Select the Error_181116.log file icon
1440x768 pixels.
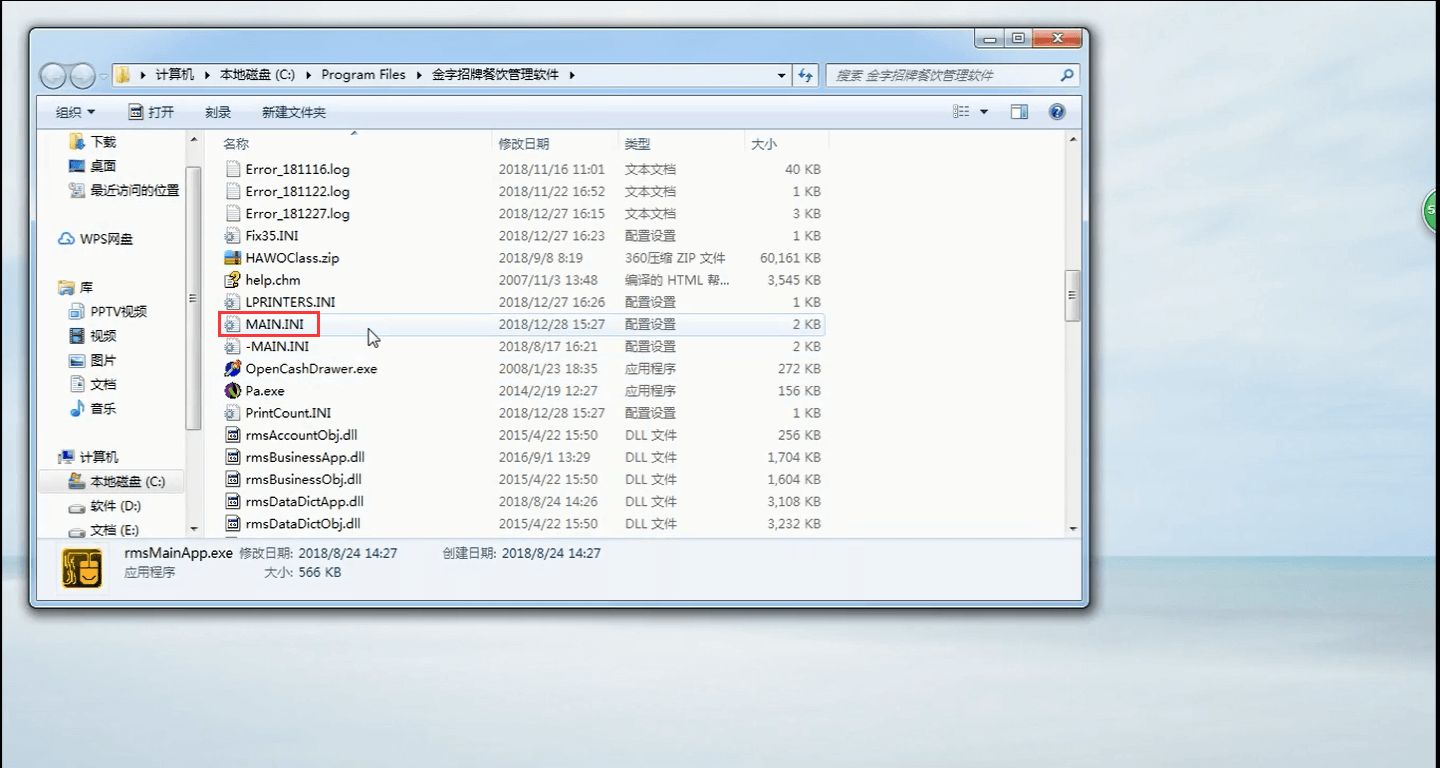[x=232, y=169]
